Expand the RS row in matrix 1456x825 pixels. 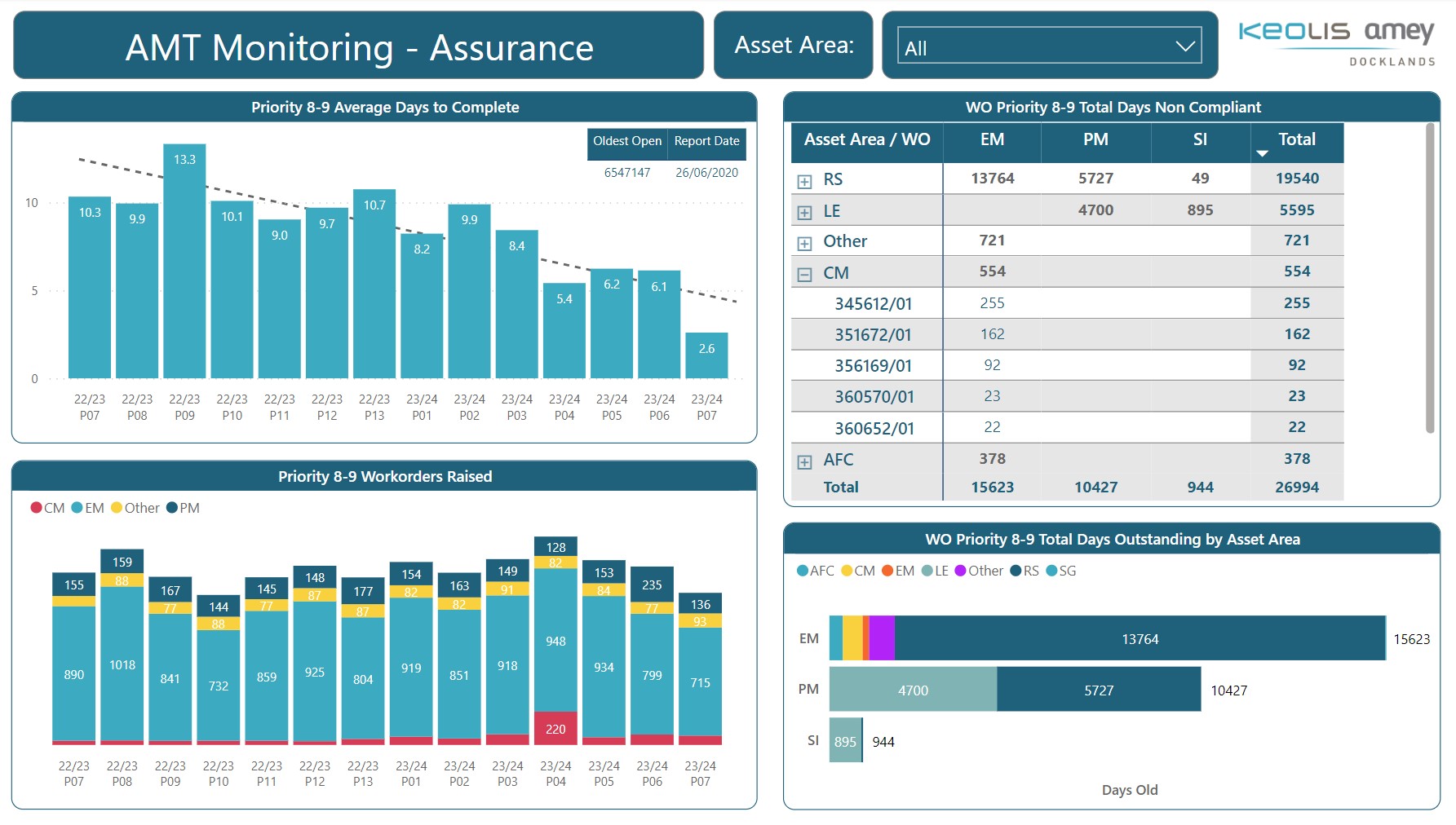click(804, 182)
